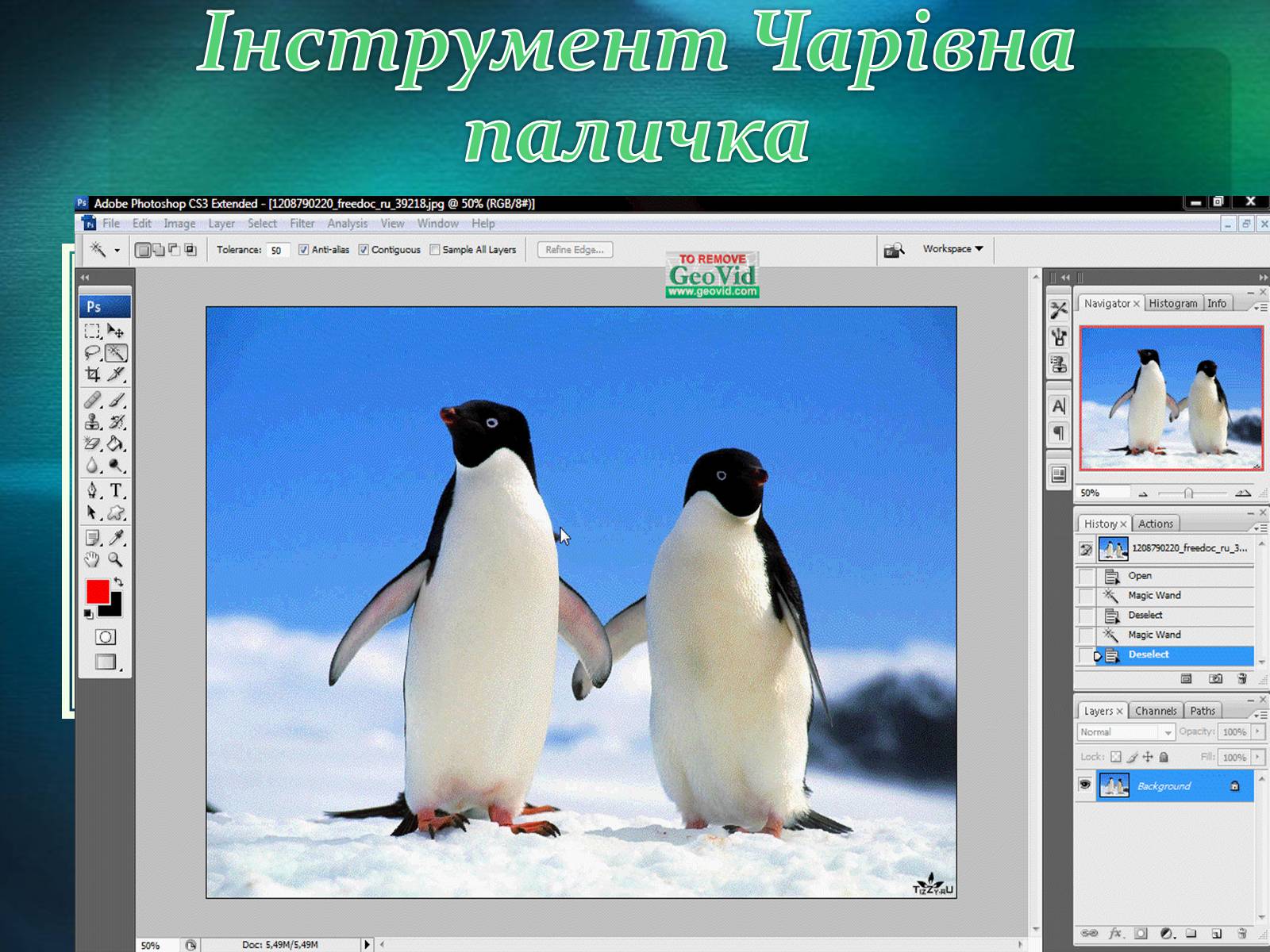The height and width of the screenshot is (952, 1270).
Task: Choose Add to selection mode
Action: (159, 250)
